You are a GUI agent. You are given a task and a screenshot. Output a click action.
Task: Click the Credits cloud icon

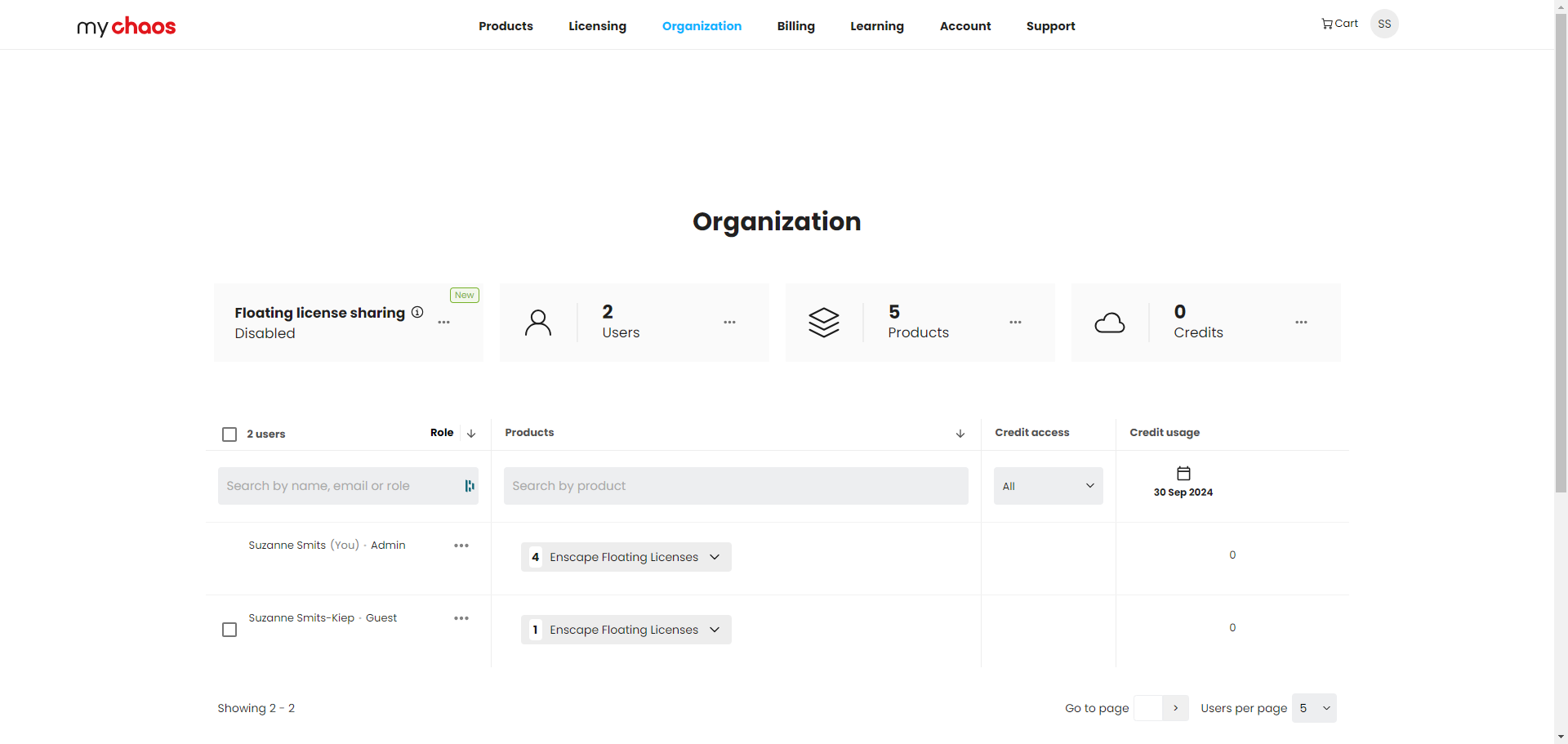[x=1110, y=323]
